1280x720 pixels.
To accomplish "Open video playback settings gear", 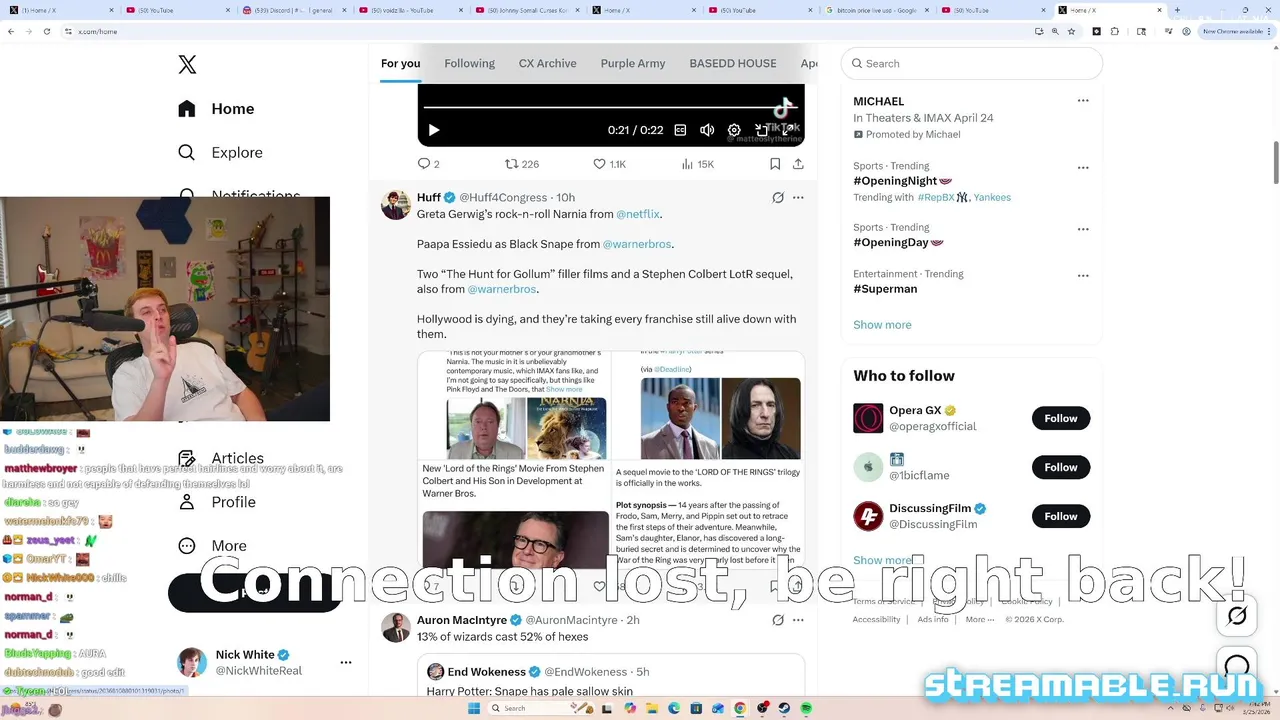I will (734, 130).
